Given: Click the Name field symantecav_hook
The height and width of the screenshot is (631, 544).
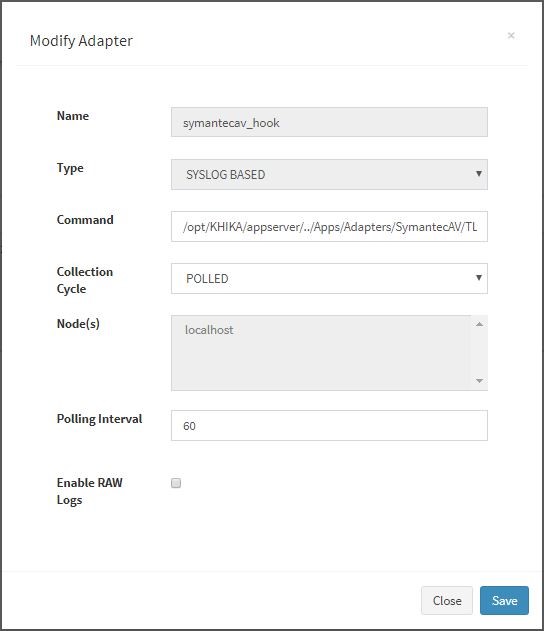Looking at the screenshot, I should coord(329,122).
